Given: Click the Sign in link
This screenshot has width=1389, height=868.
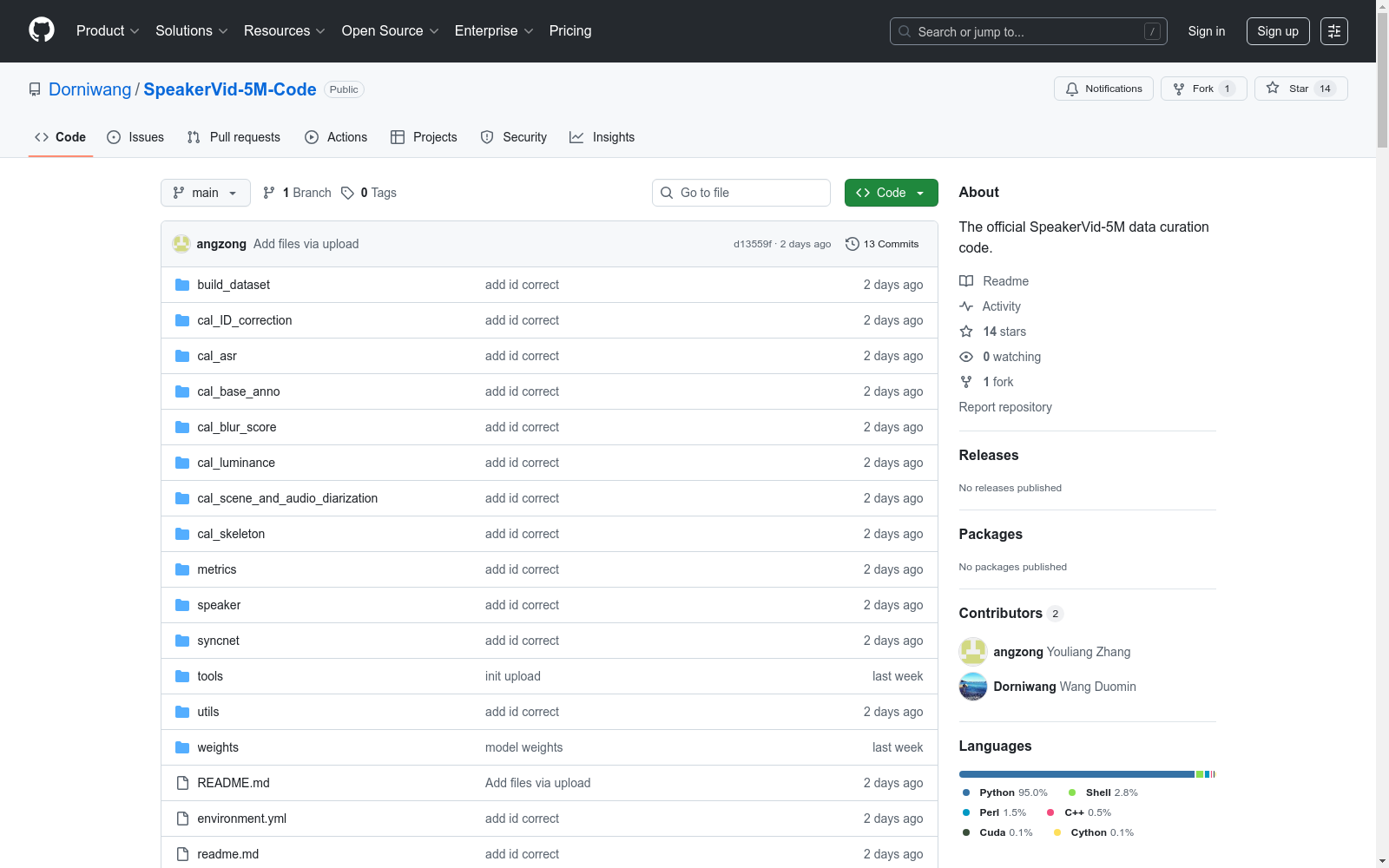Looking at the screenshot, I should 1207,31.
